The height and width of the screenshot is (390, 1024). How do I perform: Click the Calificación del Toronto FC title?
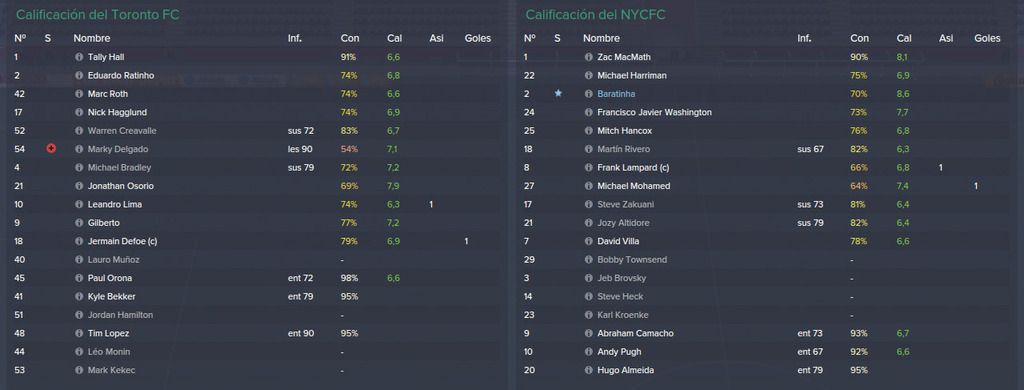point(97,14)
